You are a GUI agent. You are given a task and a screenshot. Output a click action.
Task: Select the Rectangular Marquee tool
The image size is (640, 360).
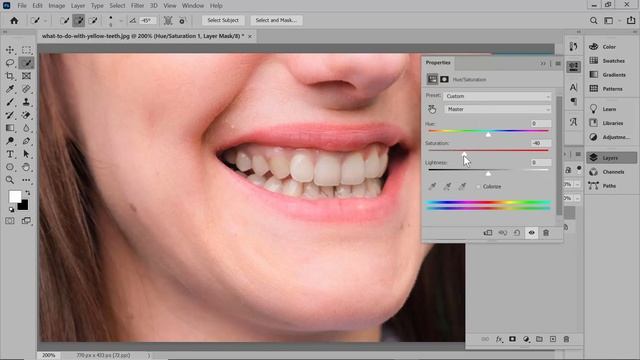pos(26,50)
